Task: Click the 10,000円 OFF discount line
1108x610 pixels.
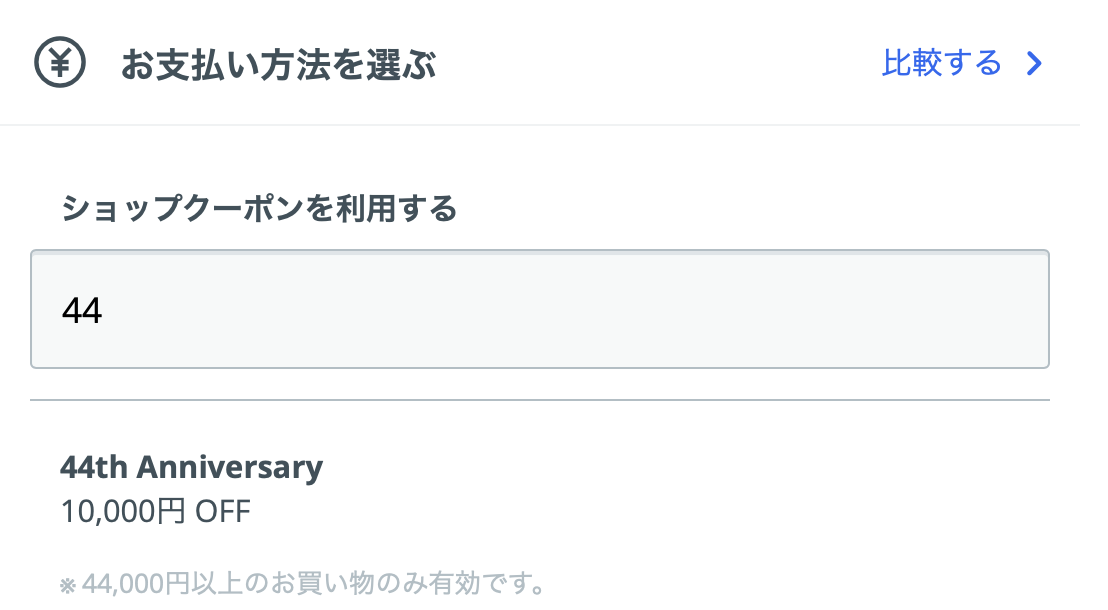Action: tap(155, 511)
